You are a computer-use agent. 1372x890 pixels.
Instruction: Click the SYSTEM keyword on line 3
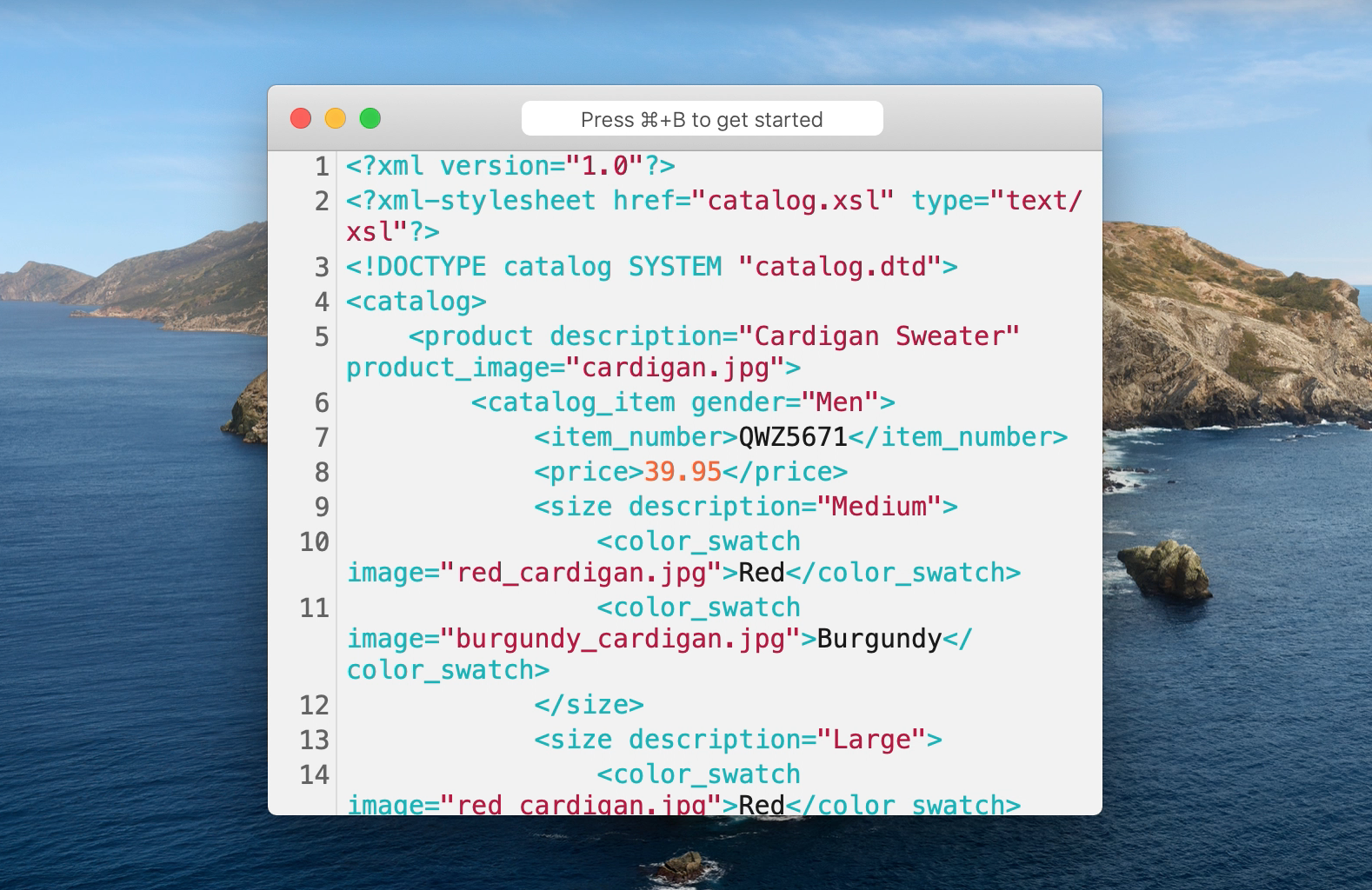pos(676,266)
